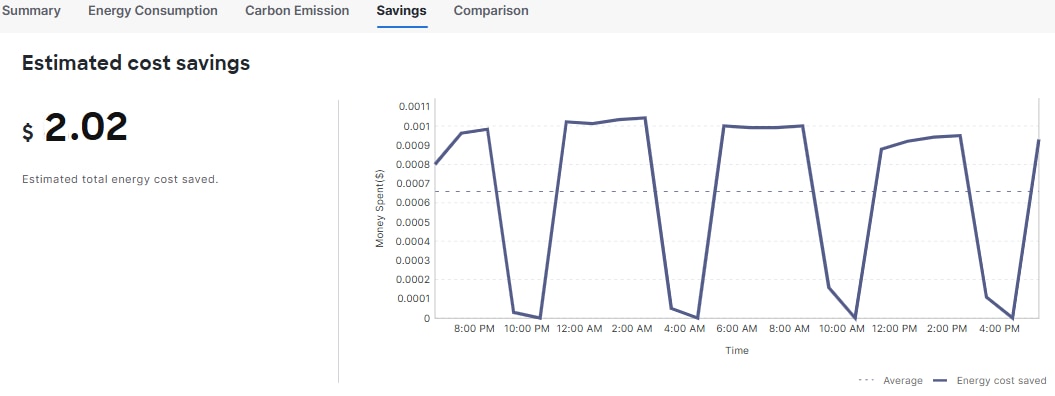Click the 0.001 y-axis value

click(x=416, y=126)
